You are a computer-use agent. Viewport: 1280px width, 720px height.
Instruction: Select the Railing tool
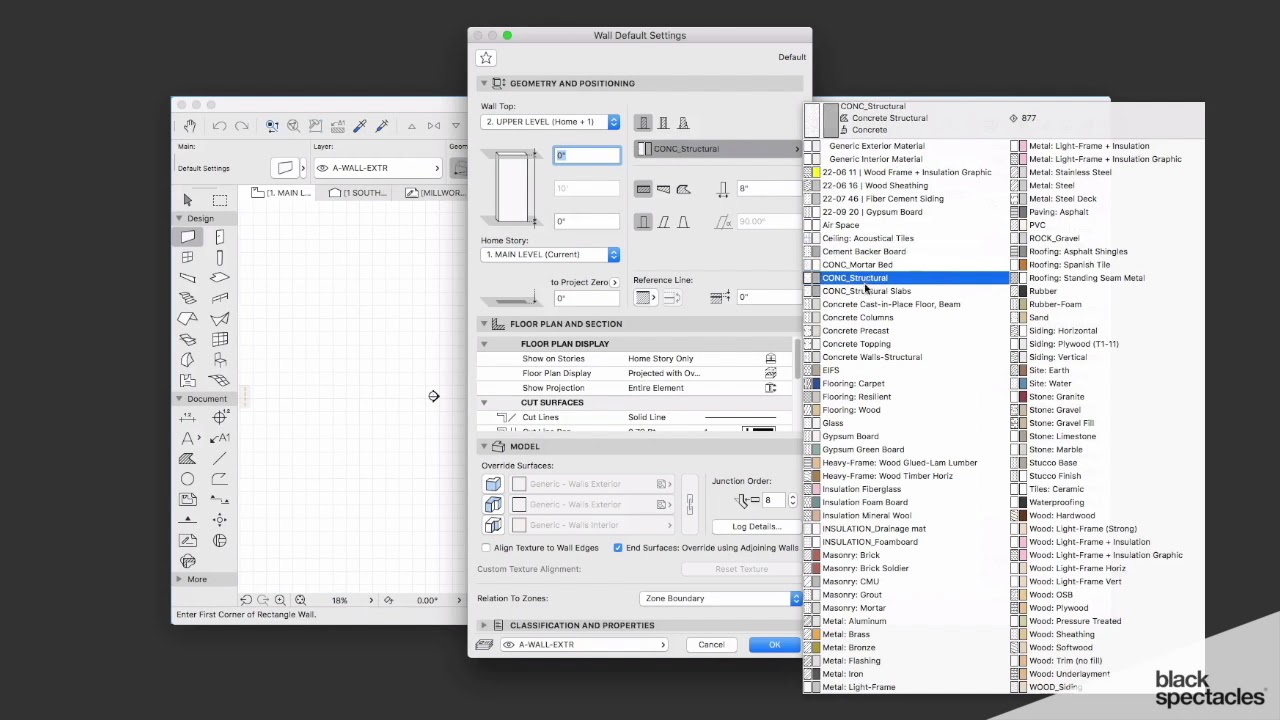[x=220, y=298]
